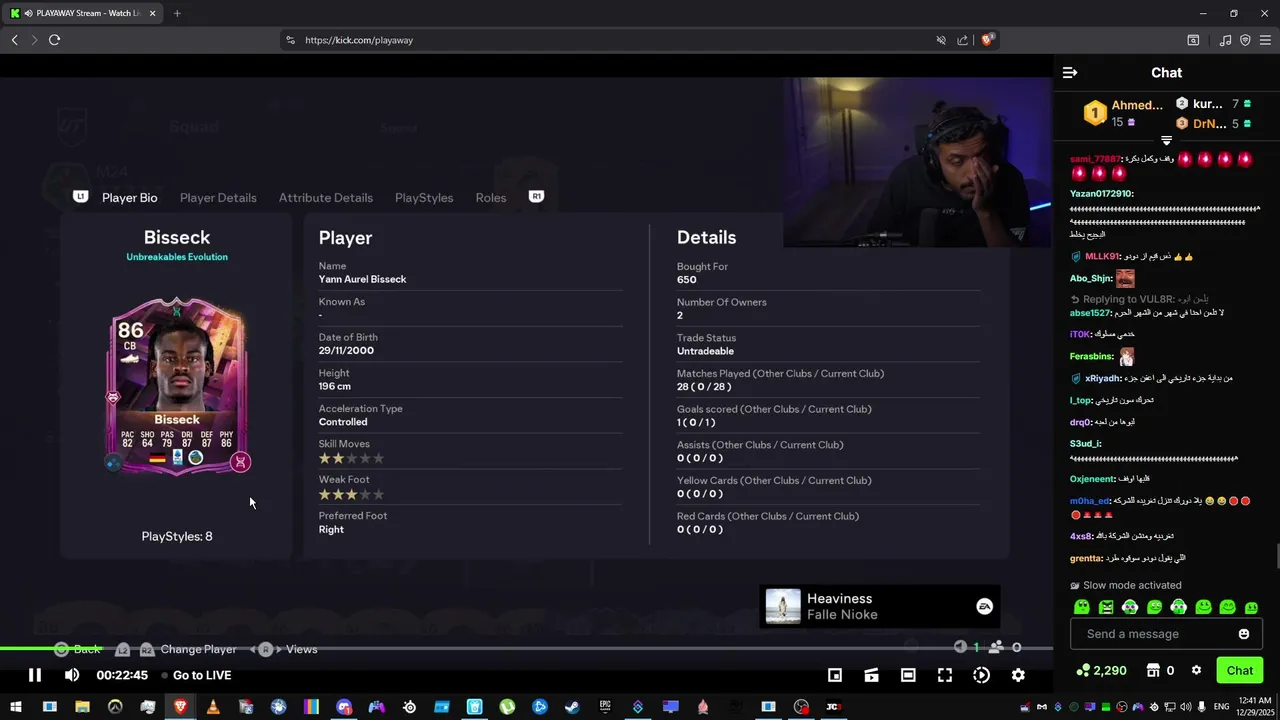
Task: Click username Ferasbins in chat
Action: (1091, 357)
